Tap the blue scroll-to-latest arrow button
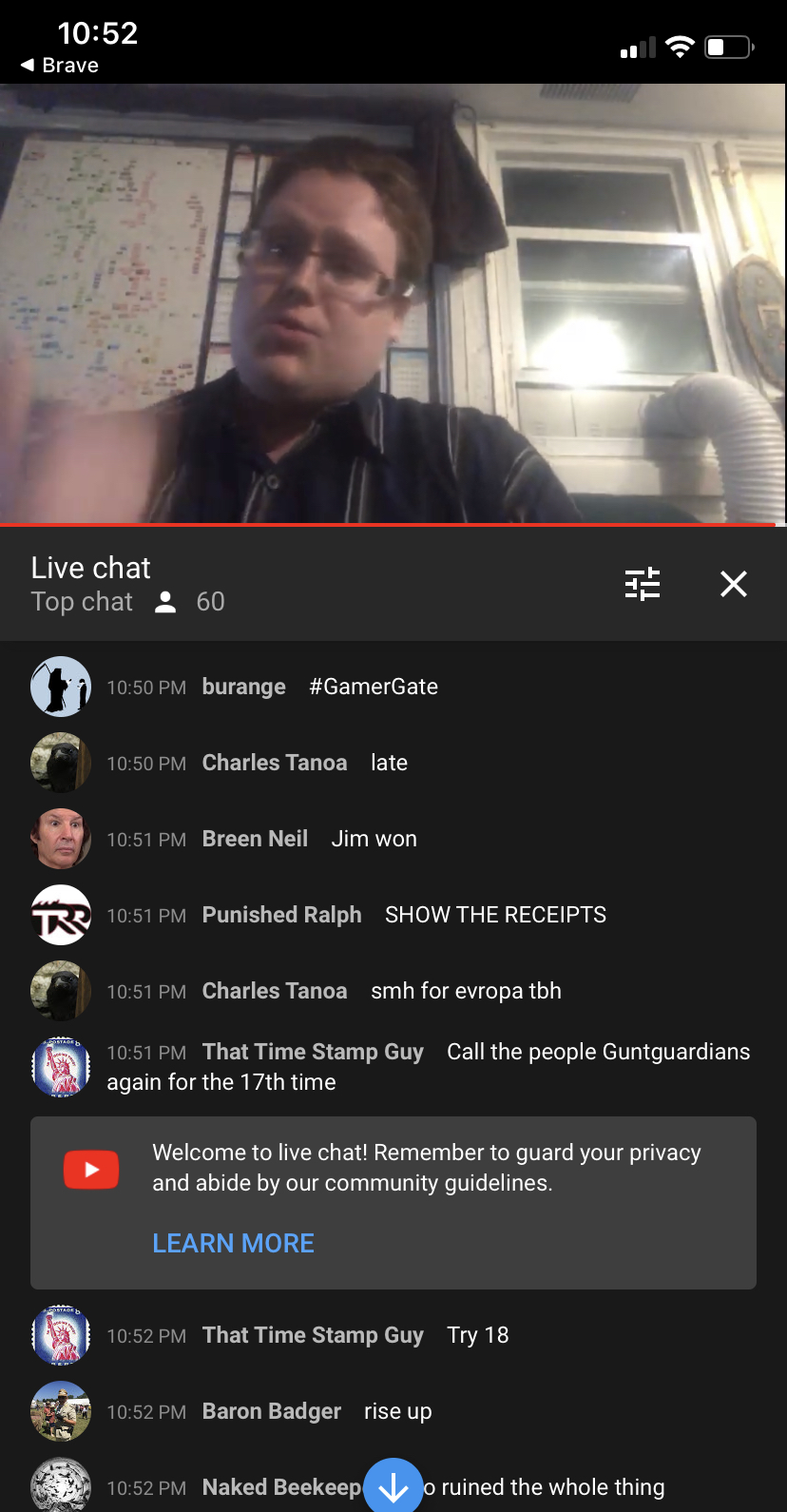Viewport: 787px width, 1512px height. [393, 1485]
